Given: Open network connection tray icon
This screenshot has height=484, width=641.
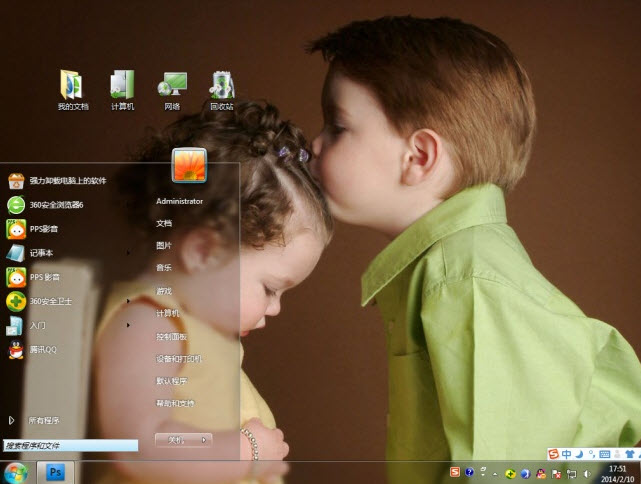Looking at the screenshot, I should (572, 474).
